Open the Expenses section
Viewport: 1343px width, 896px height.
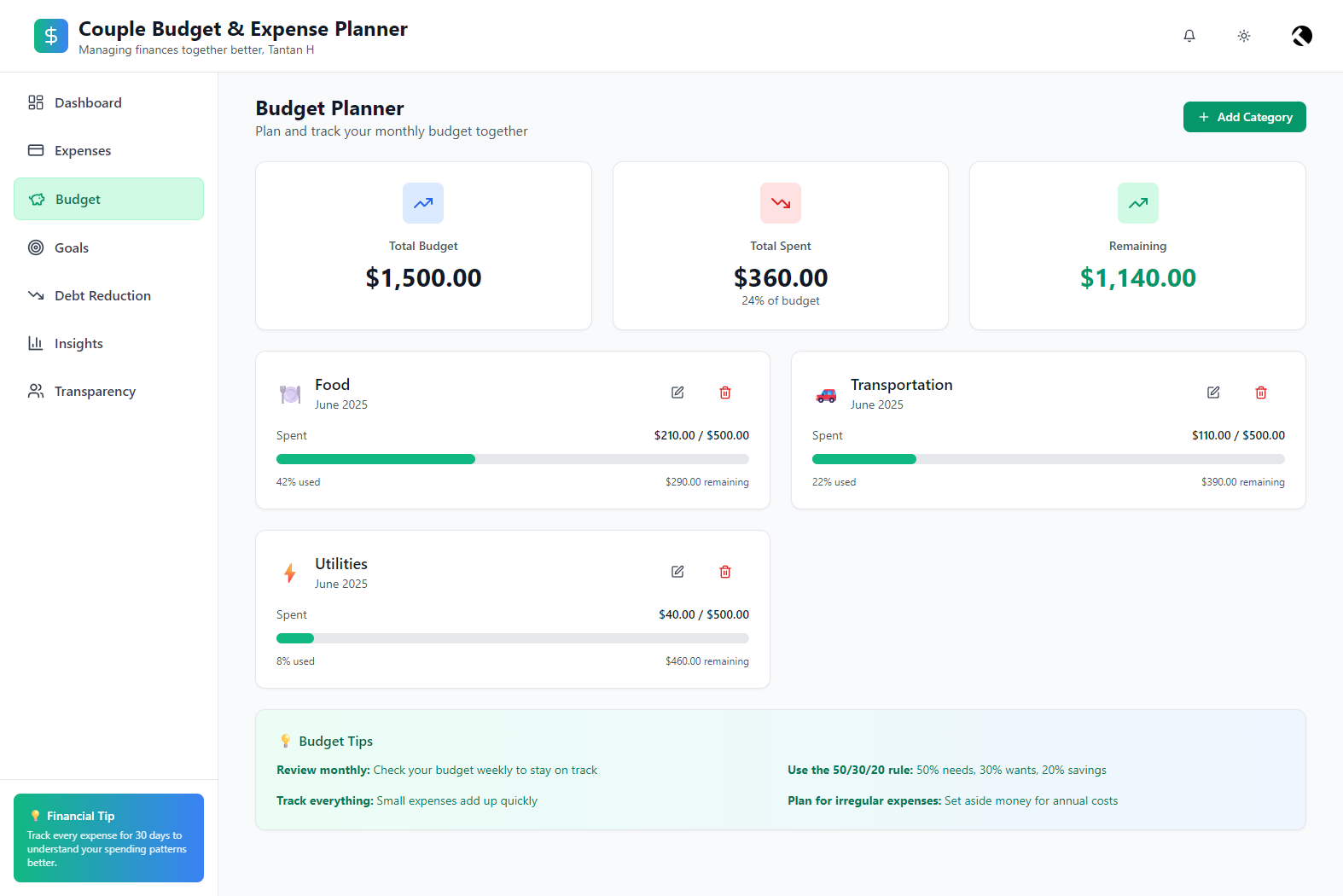pos(83,151)
